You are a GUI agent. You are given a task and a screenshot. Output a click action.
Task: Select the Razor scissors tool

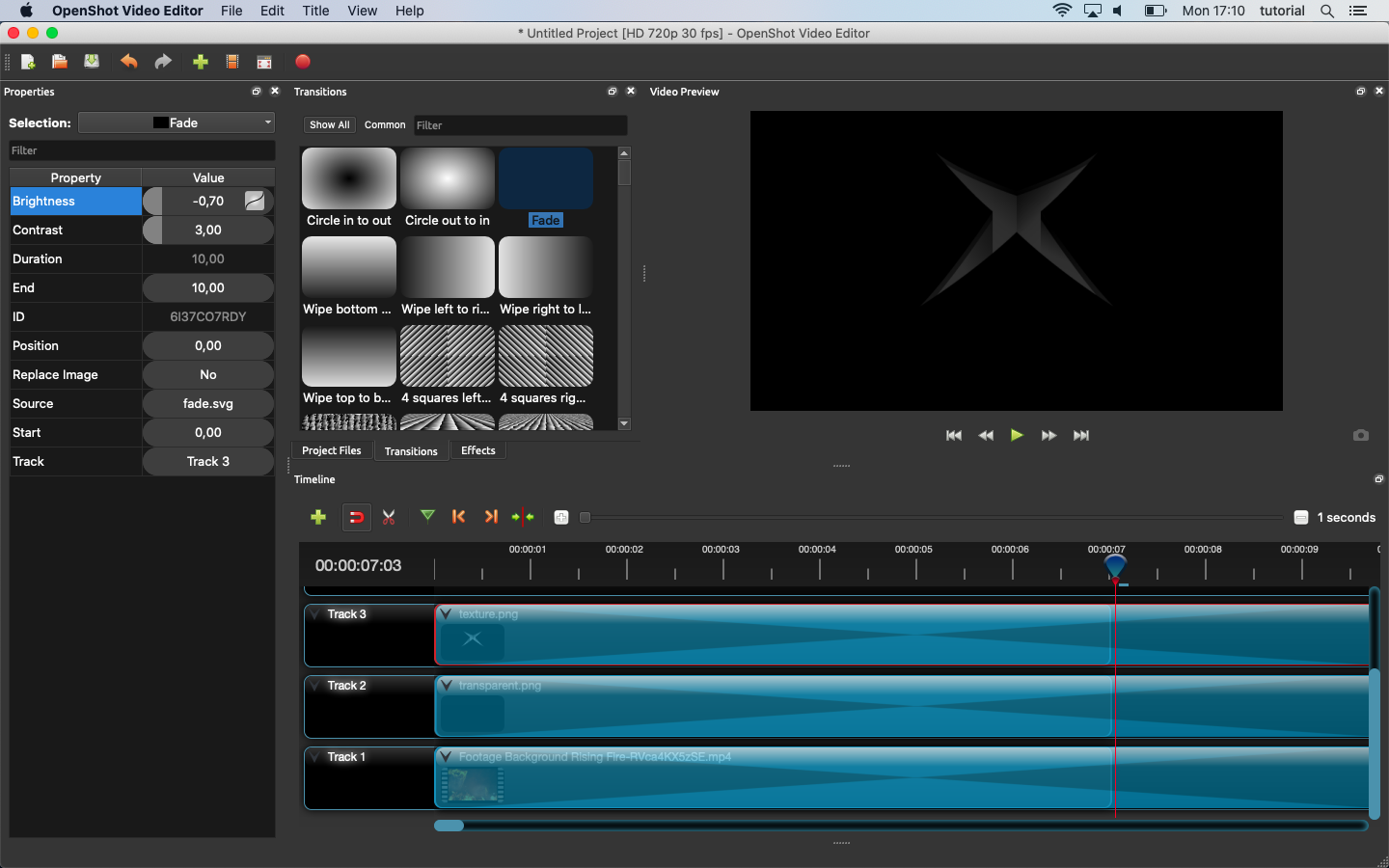[x=389, y=517]
